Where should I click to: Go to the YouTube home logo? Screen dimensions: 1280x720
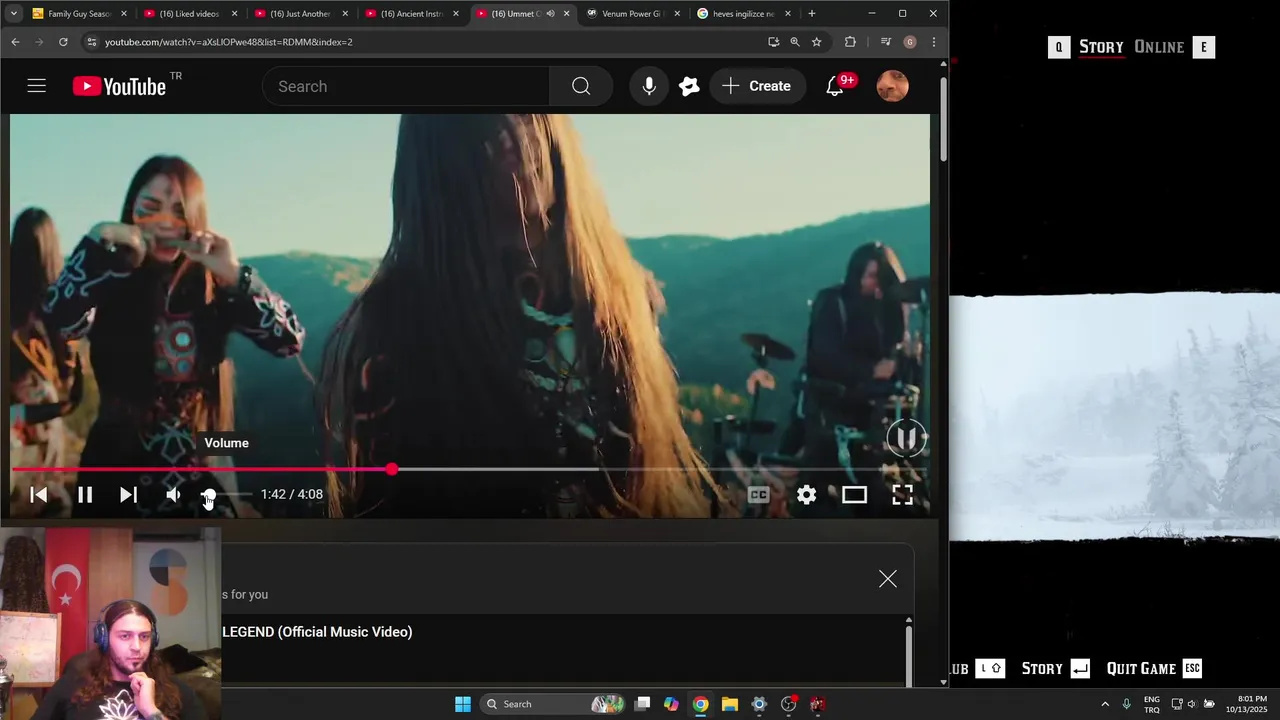[119, 87]
